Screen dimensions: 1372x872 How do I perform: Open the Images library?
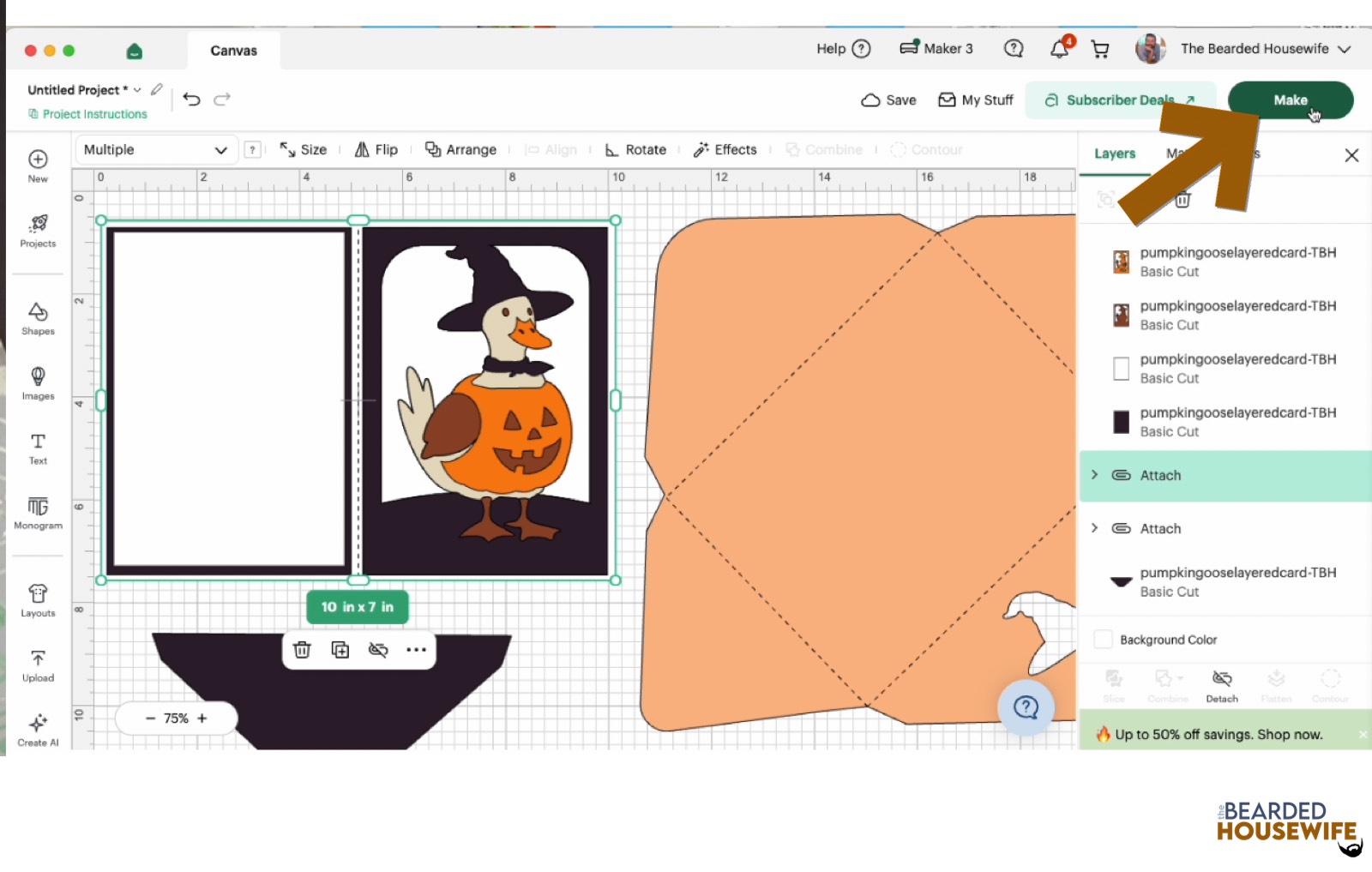(38, 383)
